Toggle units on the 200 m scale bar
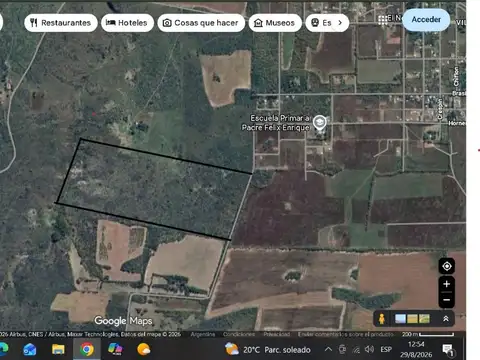480x360 pixels. pyautogui.click(x=428, y=334)
